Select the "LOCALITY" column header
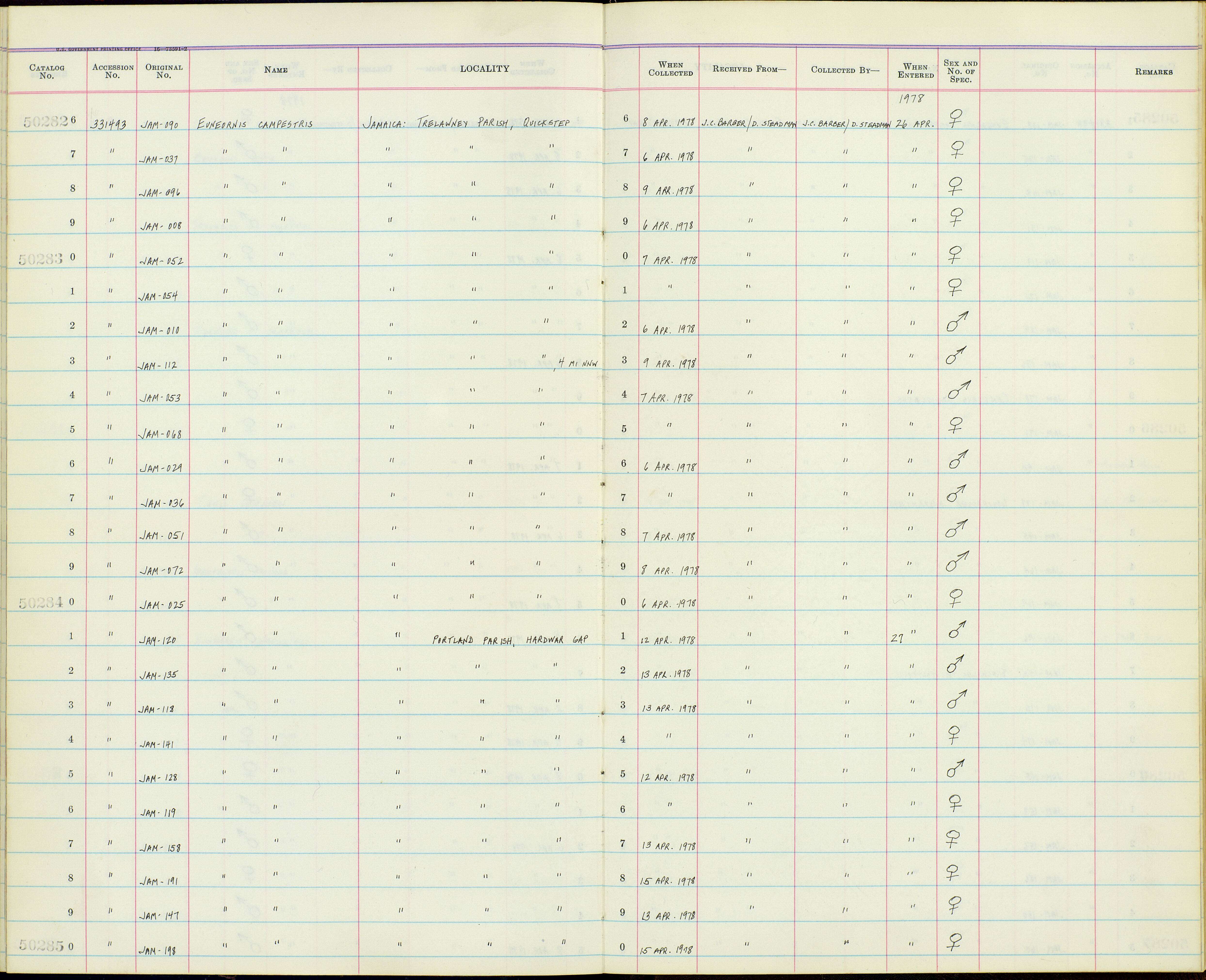 point(484,69)
